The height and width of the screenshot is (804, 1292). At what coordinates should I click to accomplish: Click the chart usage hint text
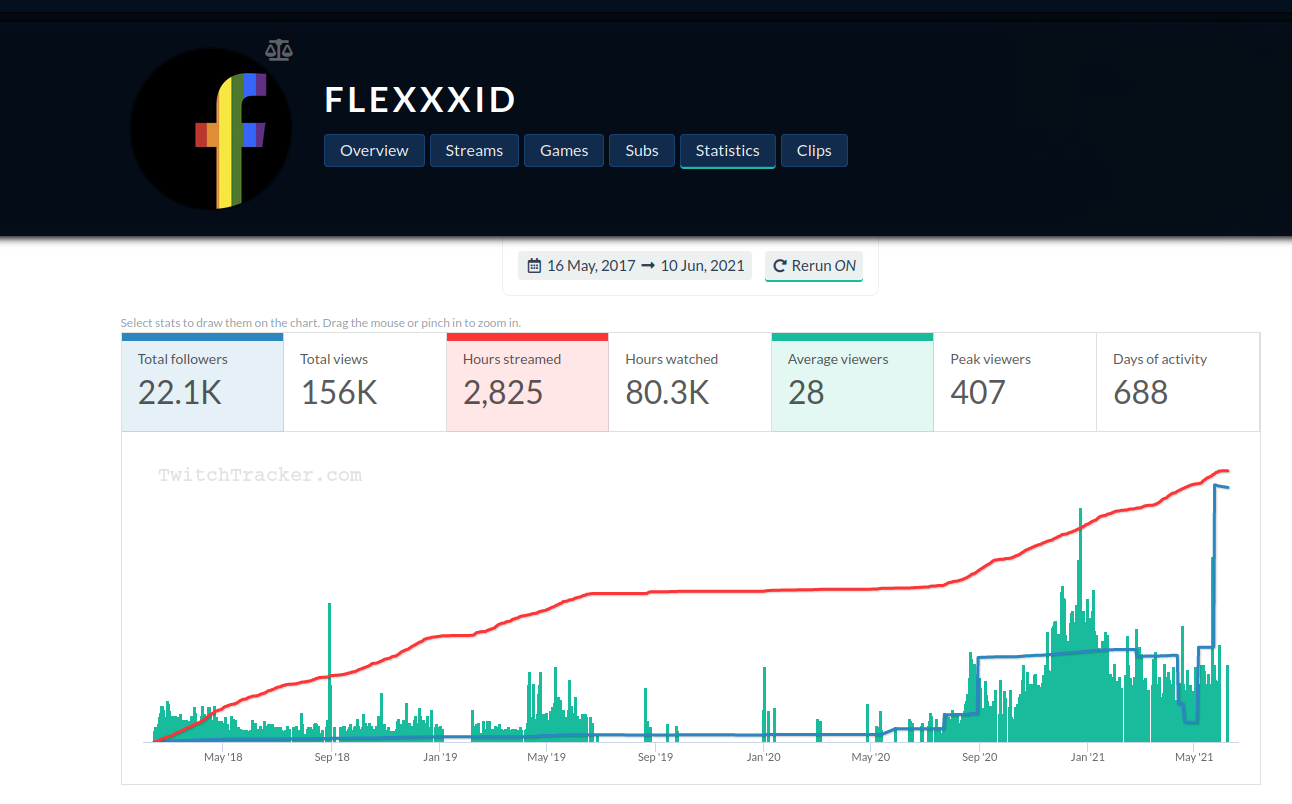320,323
